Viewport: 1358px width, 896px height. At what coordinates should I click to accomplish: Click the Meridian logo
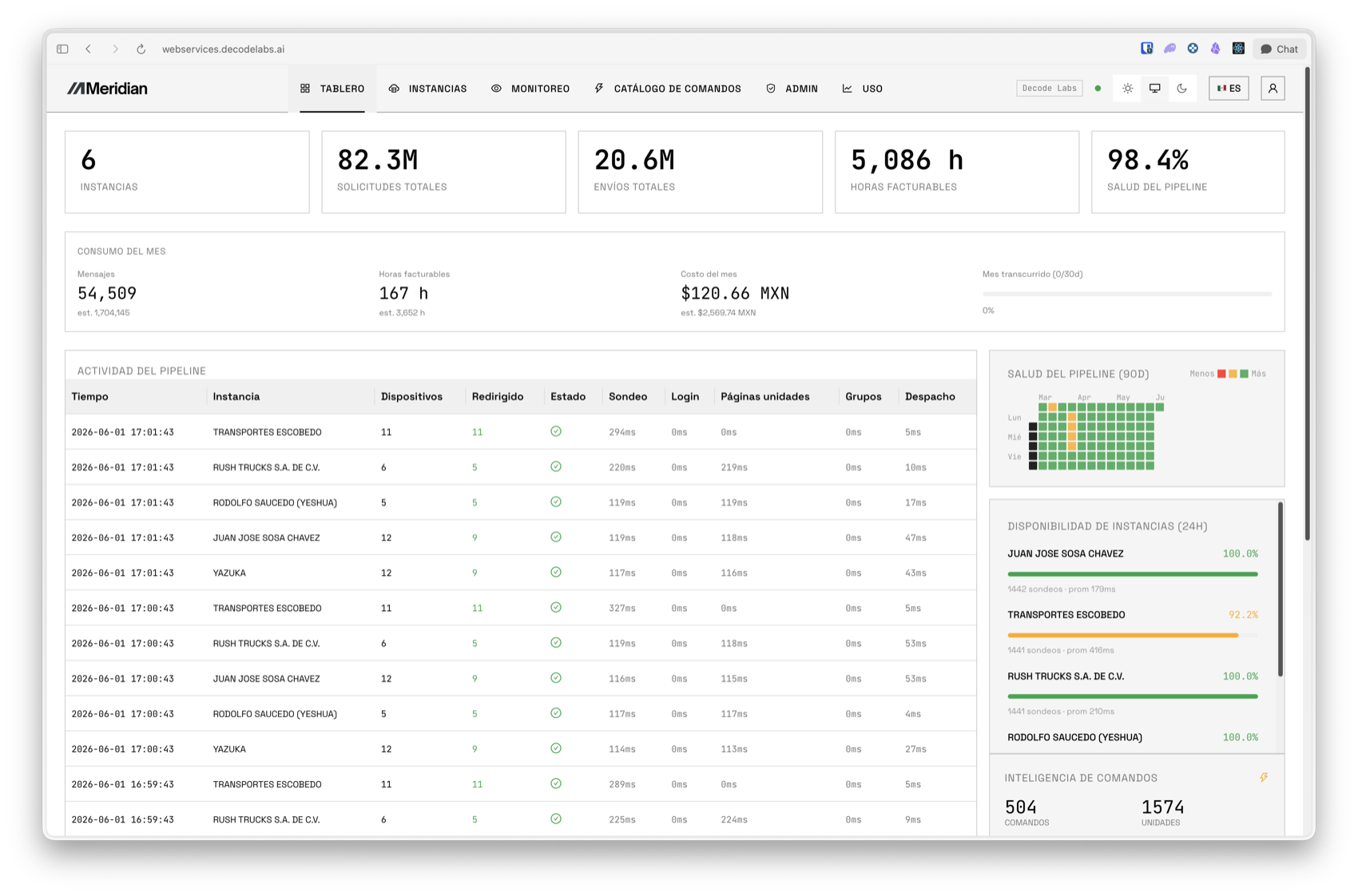(107, 89)
